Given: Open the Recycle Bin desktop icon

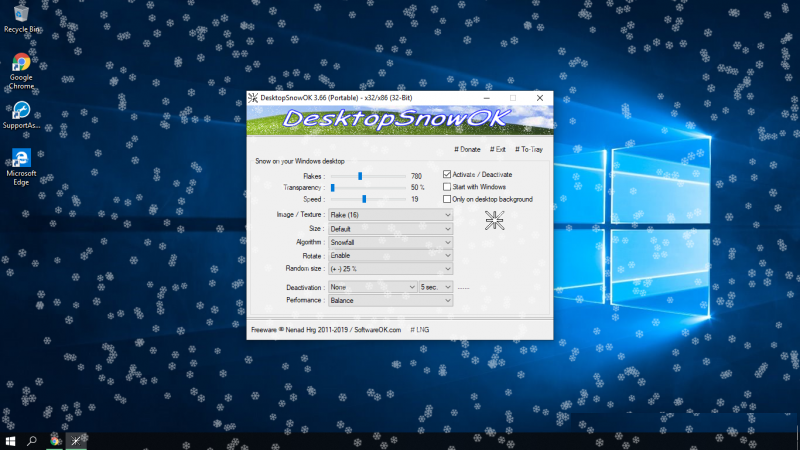Looking at the screenshot, I should pyautogui.click(x=21, y=14).
